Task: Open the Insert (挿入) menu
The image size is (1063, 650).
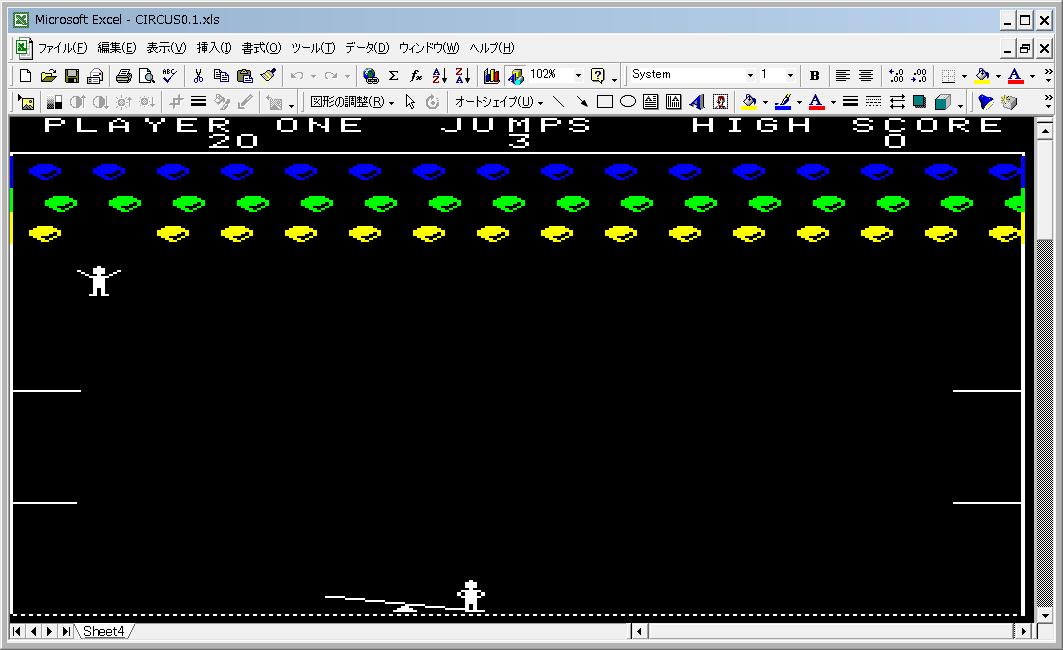Action: click(x=214, y=47)
